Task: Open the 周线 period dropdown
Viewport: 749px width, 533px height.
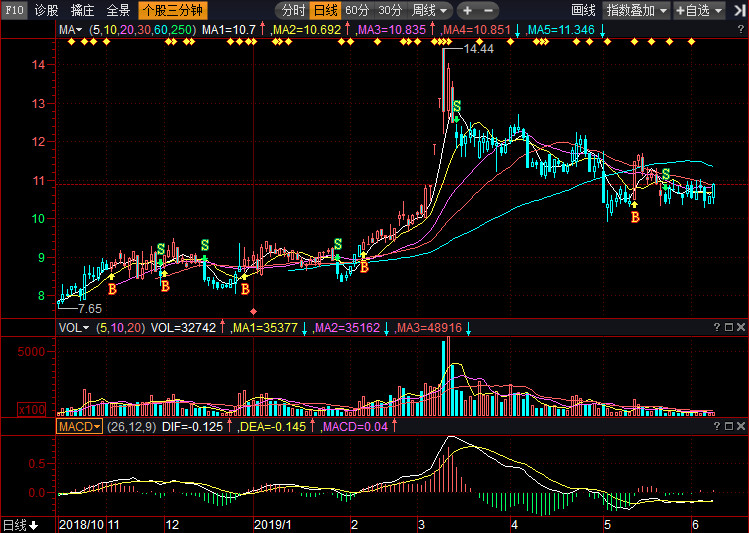Action: tap(431, 10)
